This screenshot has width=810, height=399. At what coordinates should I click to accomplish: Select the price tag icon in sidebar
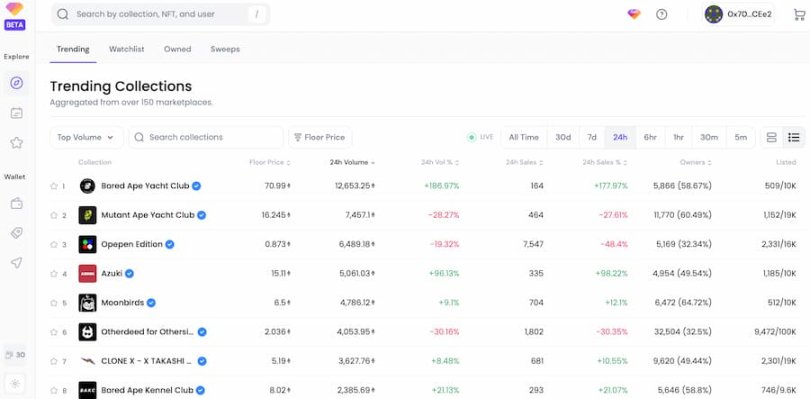[17, 233]
